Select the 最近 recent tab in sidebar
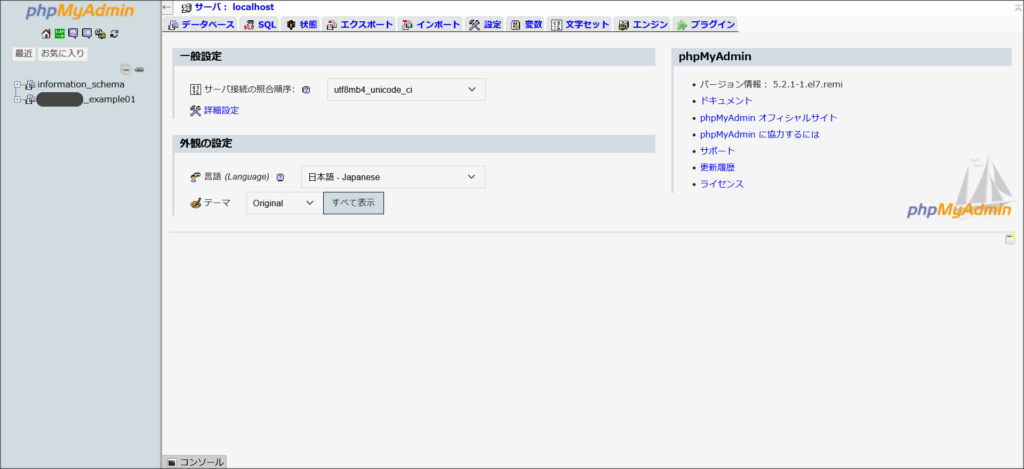The height and width of the screenshot is (469, 1024). [x=24, y=54]
